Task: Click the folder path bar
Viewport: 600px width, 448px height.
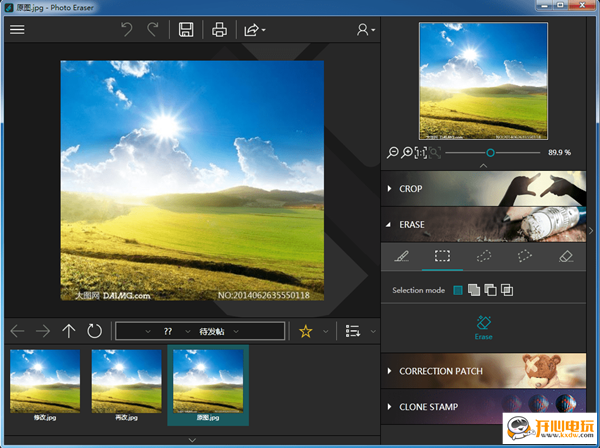Action: pyautogui.click(x=200, y=331)
